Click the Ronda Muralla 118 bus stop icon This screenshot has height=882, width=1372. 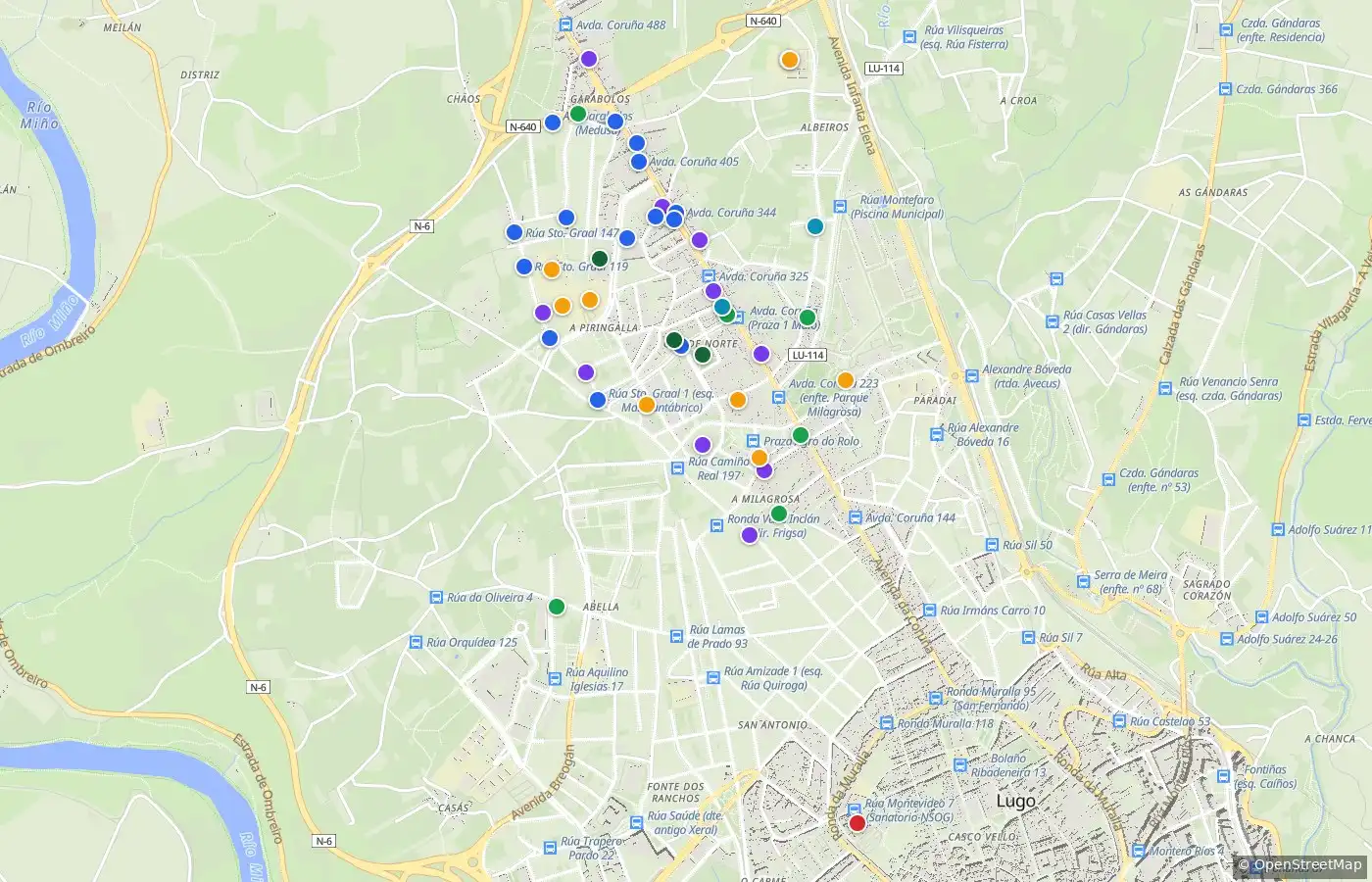tap(887, 724)
